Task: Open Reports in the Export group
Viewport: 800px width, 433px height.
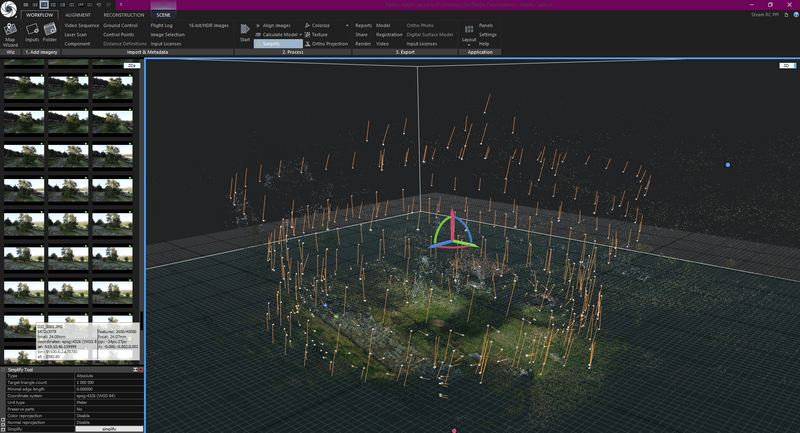Action: (363, 26)
